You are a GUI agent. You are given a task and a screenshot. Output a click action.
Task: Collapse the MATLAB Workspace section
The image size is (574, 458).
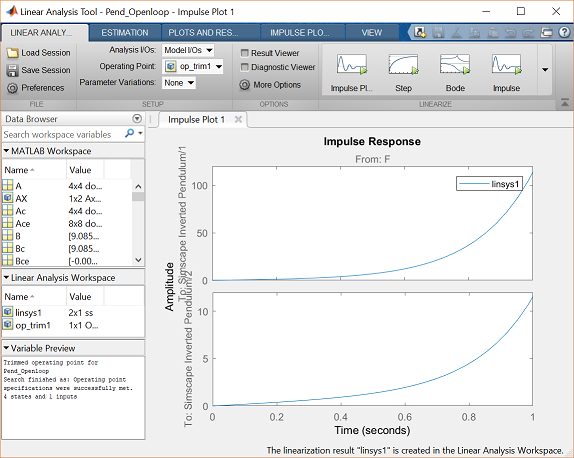tap(6, 151)
